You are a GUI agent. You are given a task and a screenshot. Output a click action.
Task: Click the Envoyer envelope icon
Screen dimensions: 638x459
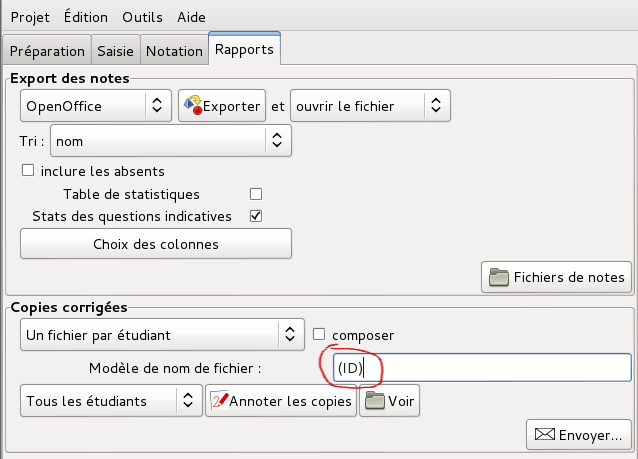[x=544, y=434]
